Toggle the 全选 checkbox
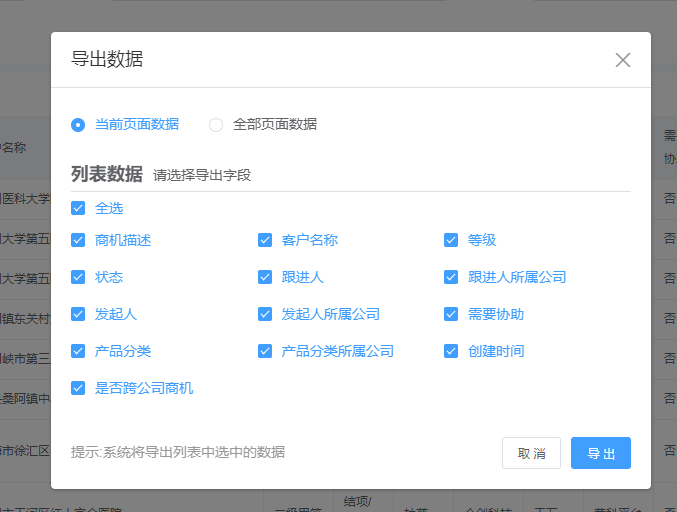677x512 pixels. [x=78, y=209]
